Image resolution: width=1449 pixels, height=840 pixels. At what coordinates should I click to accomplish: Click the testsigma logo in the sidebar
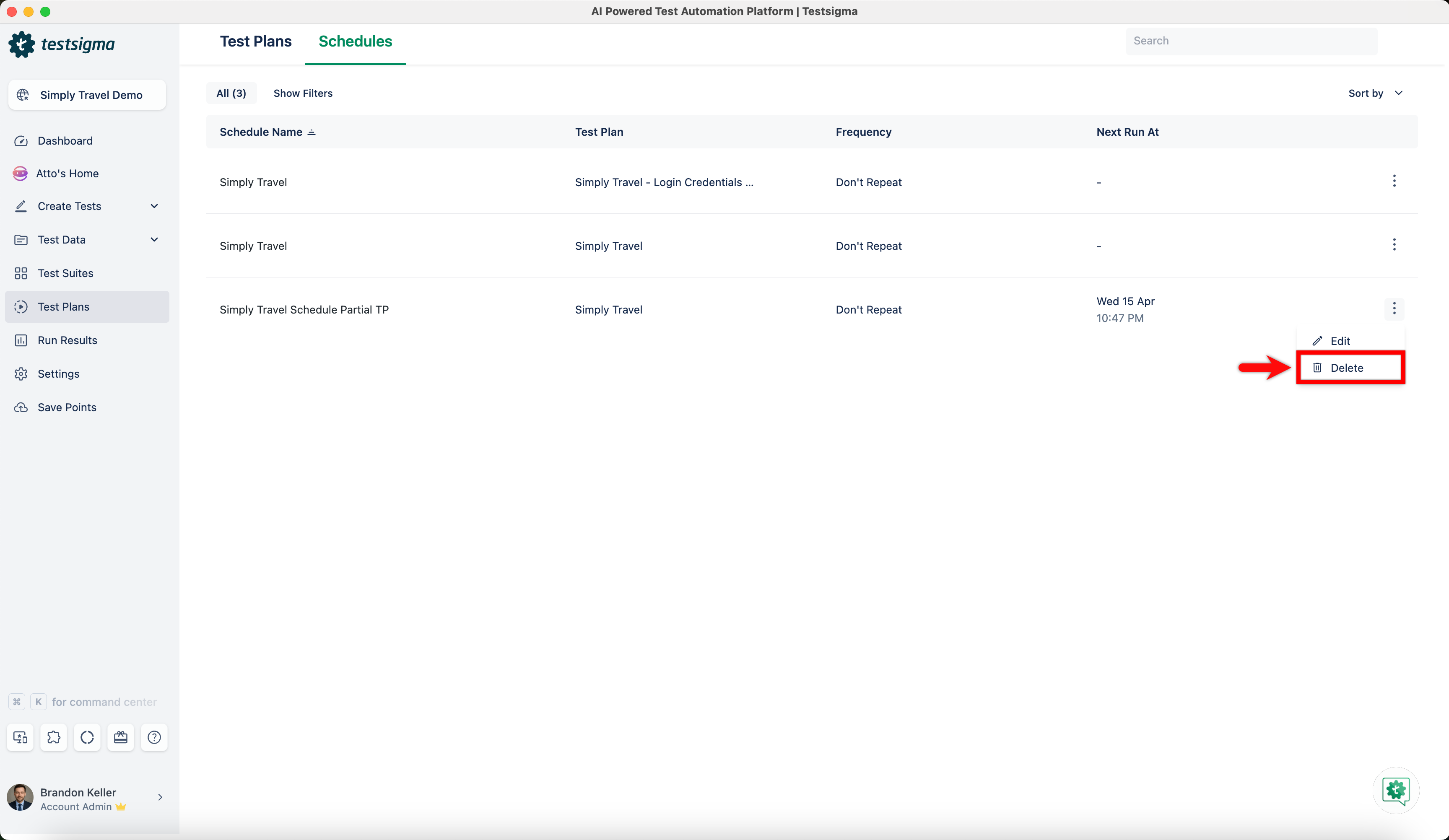[x=62, y=44]
